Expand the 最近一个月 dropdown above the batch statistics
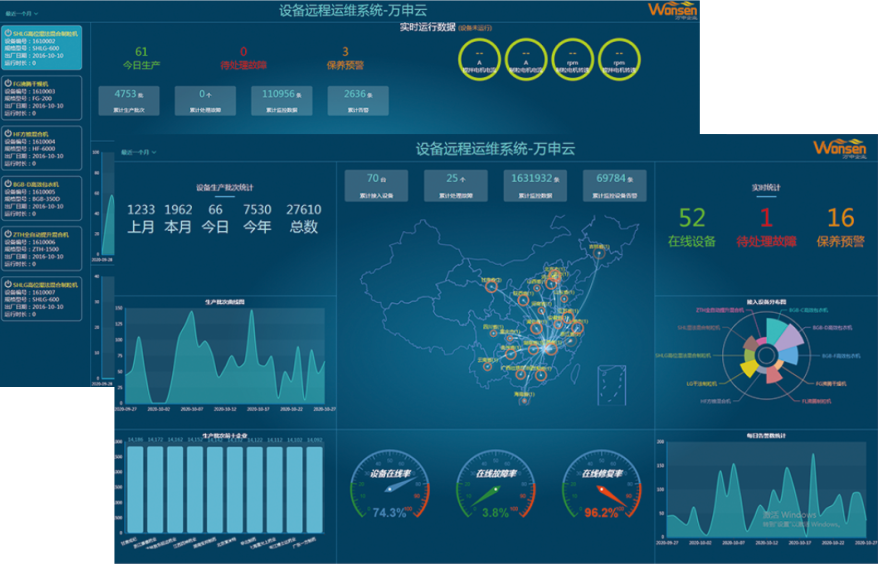The height and width of the screenshot is (564, 878). [x=140, y=152]
